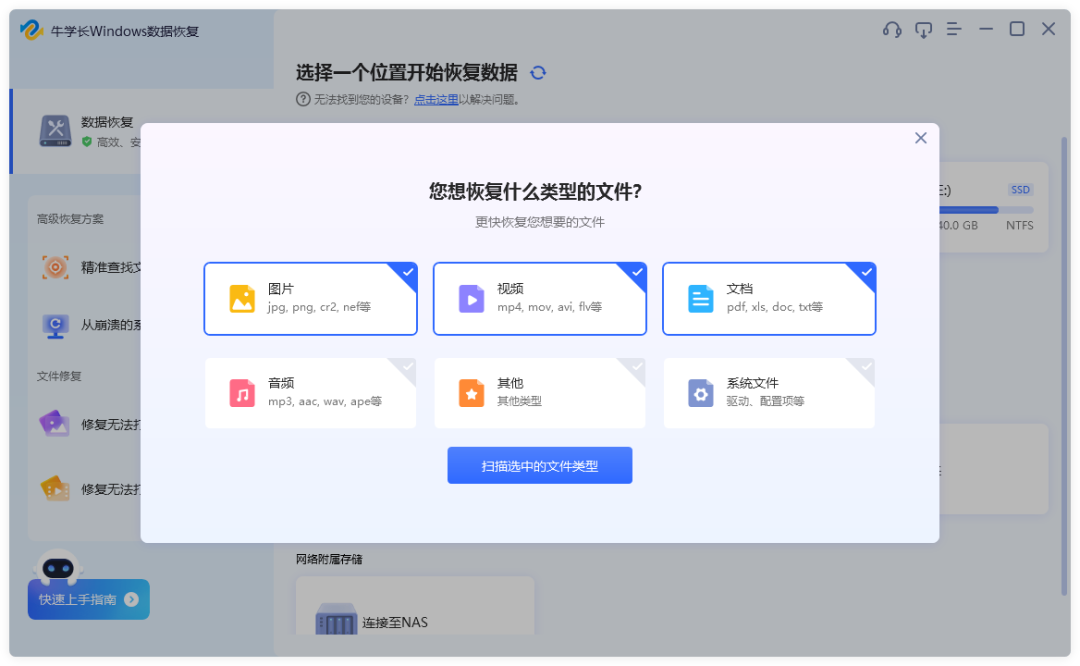Viewport: 1080px width, 666px height.
Task: Click the orange video repair icon
Action: click(x=55, y=488)
